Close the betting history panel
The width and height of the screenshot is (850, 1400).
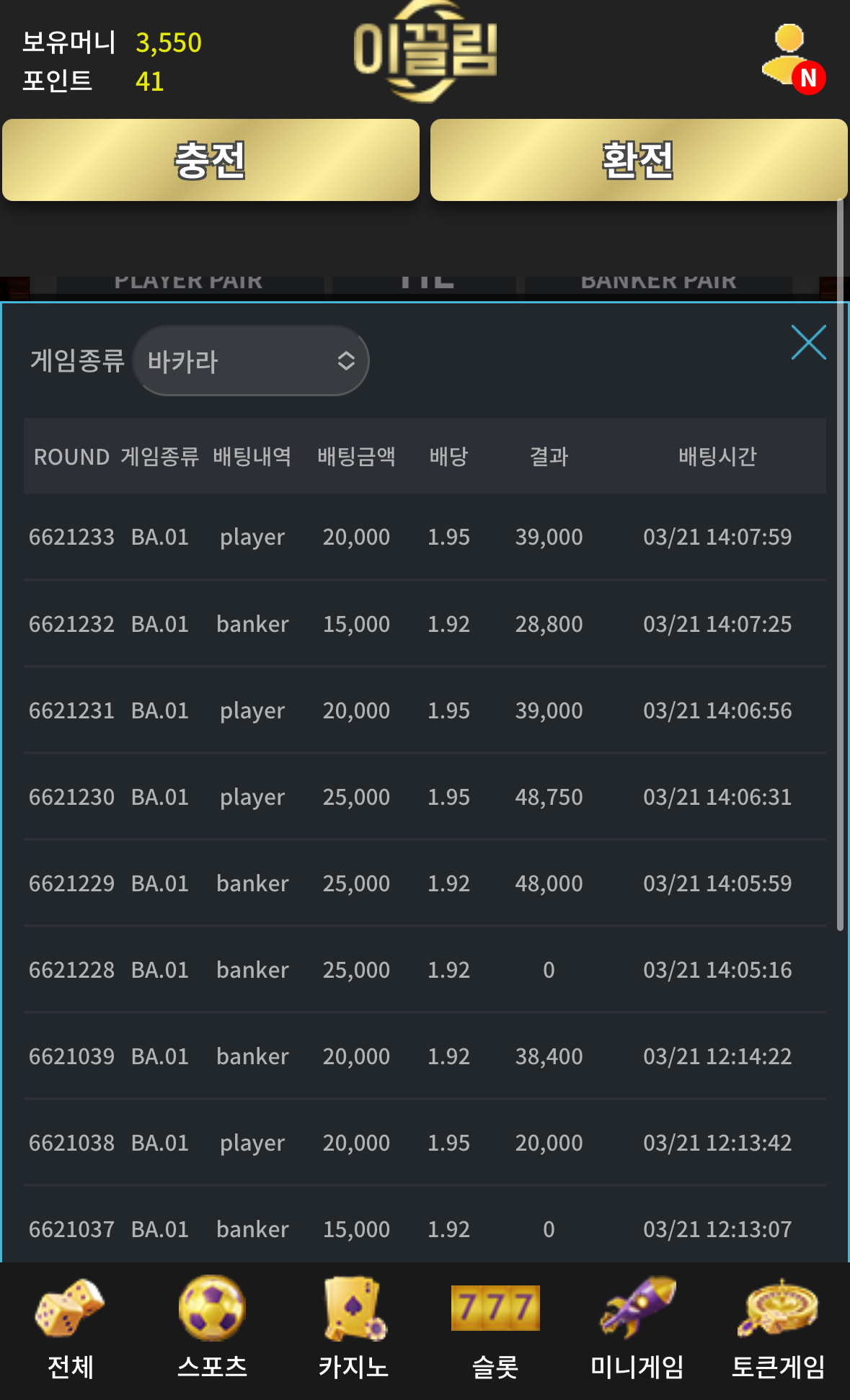808,342
